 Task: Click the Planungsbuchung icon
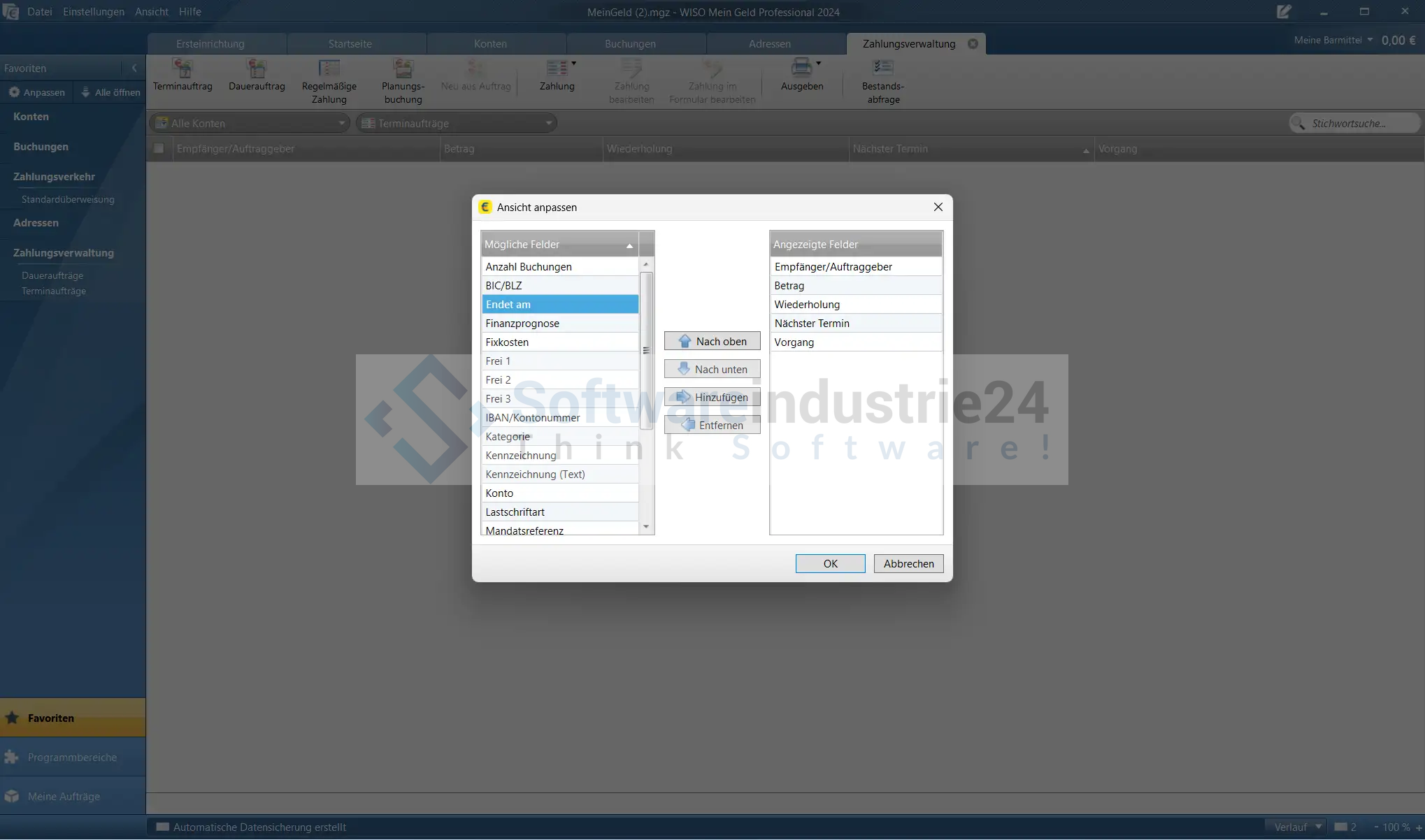click(x=403, y=68)
